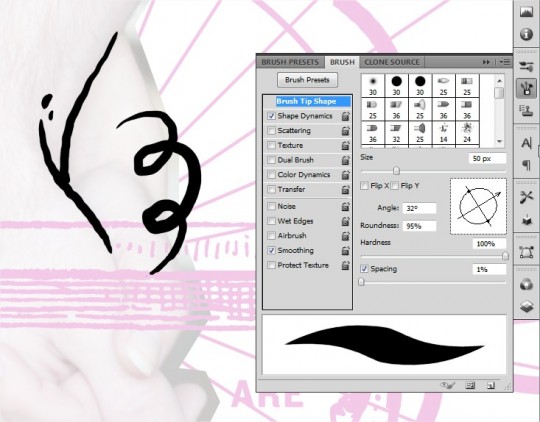
Task: Lock the Wet Edges setting
Action: 345,221
